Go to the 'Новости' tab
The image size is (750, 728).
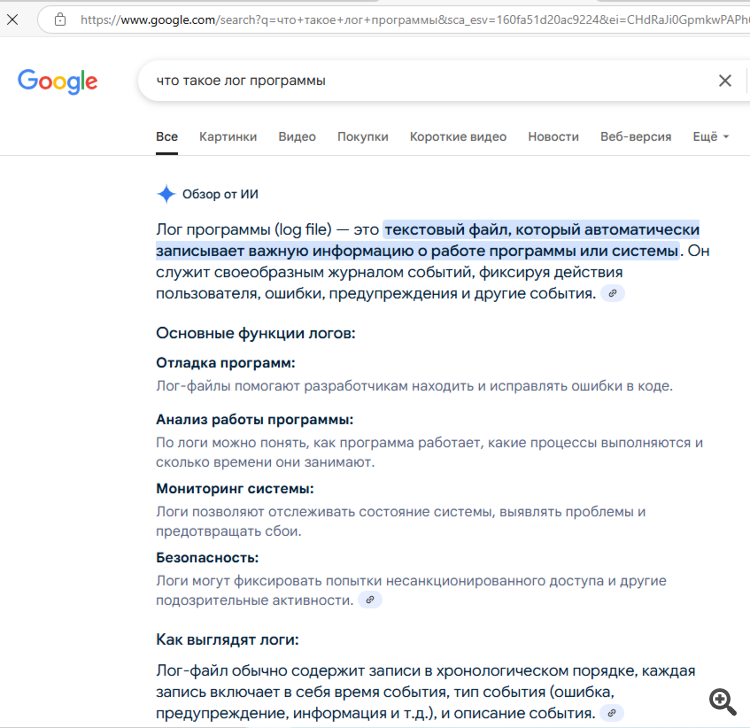[553, 137]
